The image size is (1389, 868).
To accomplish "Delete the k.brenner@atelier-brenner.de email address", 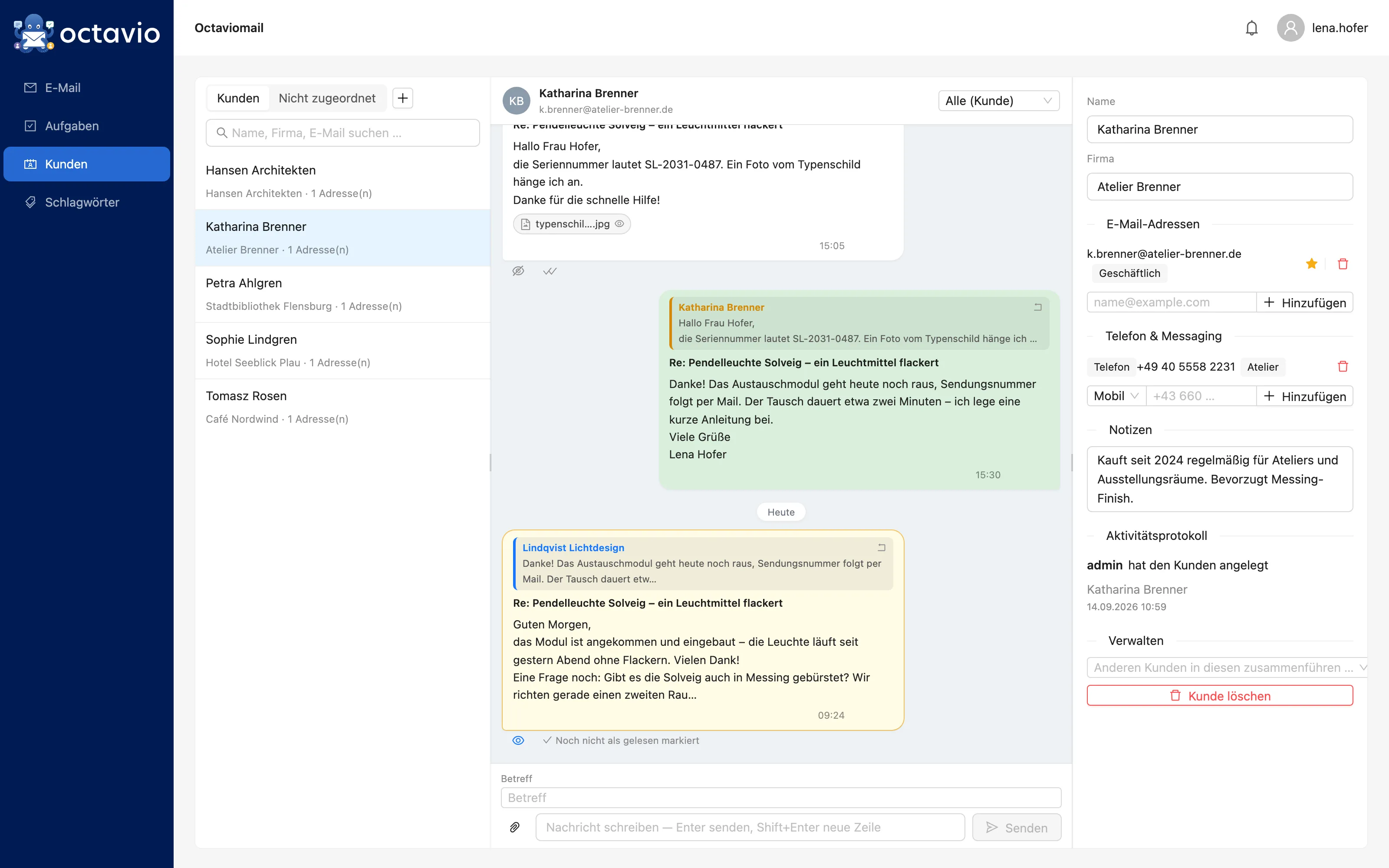I will pyautogui.click(x=1343, y=263).
